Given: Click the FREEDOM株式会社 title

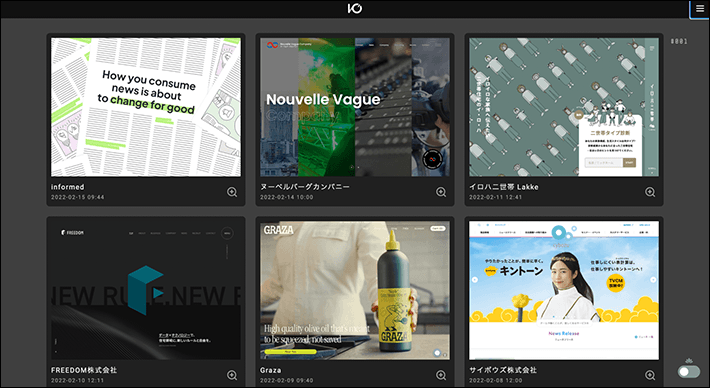Looking at the screenshot, I should click(x=84, y=370).
